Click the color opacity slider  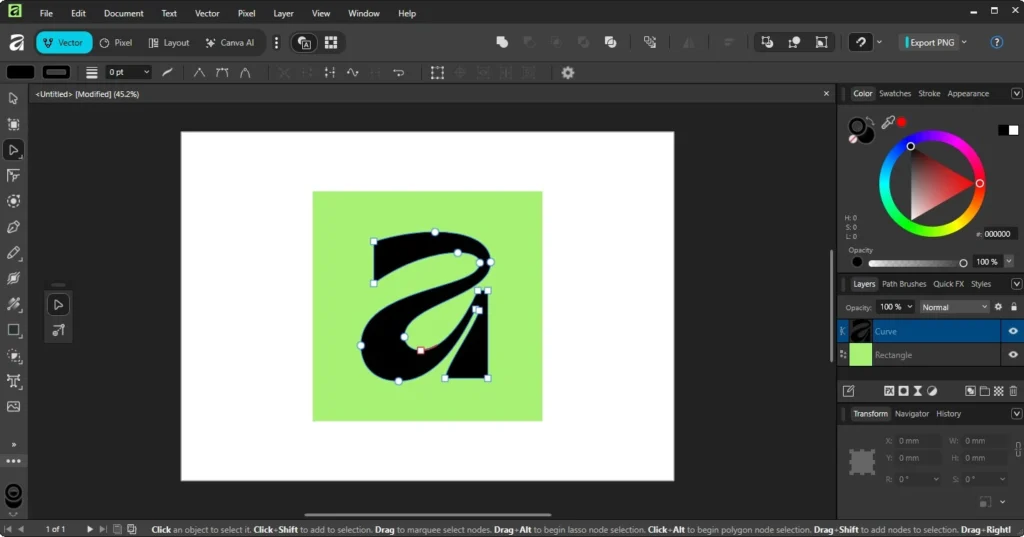click(915, 263)
